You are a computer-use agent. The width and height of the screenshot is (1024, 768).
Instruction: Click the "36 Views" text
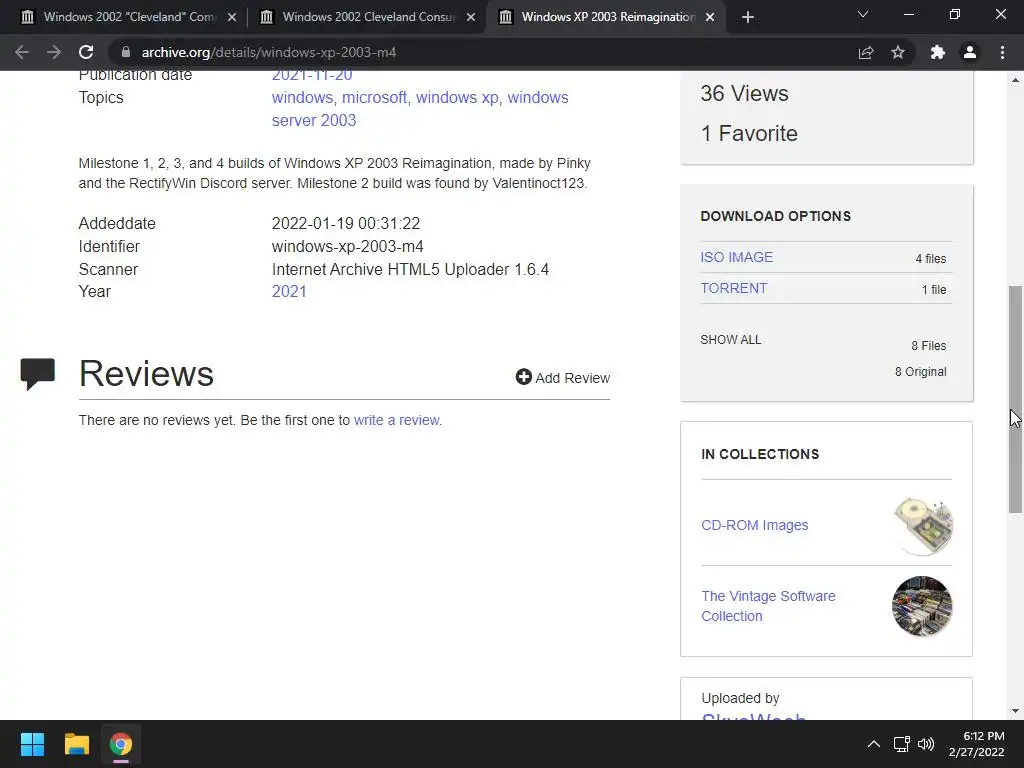[744, 93]
